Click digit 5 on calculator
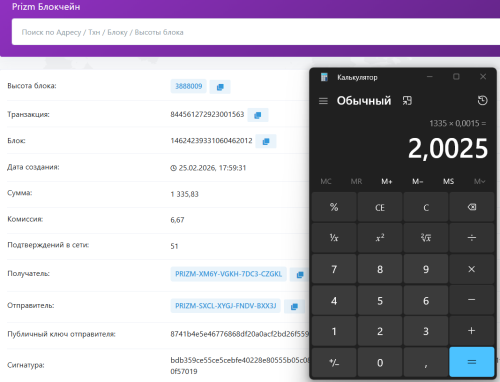The height and width of the screenshot is (382, 500). 380,300
